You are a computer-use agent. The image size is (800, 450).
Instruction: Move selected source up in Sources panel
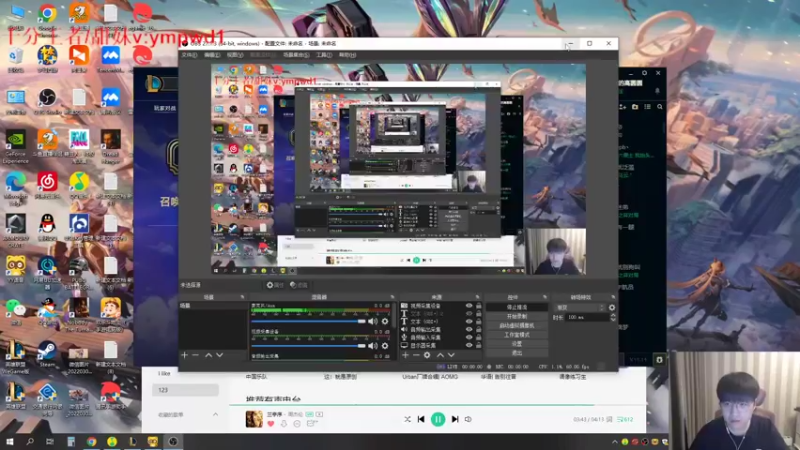(x=440, y=355)
